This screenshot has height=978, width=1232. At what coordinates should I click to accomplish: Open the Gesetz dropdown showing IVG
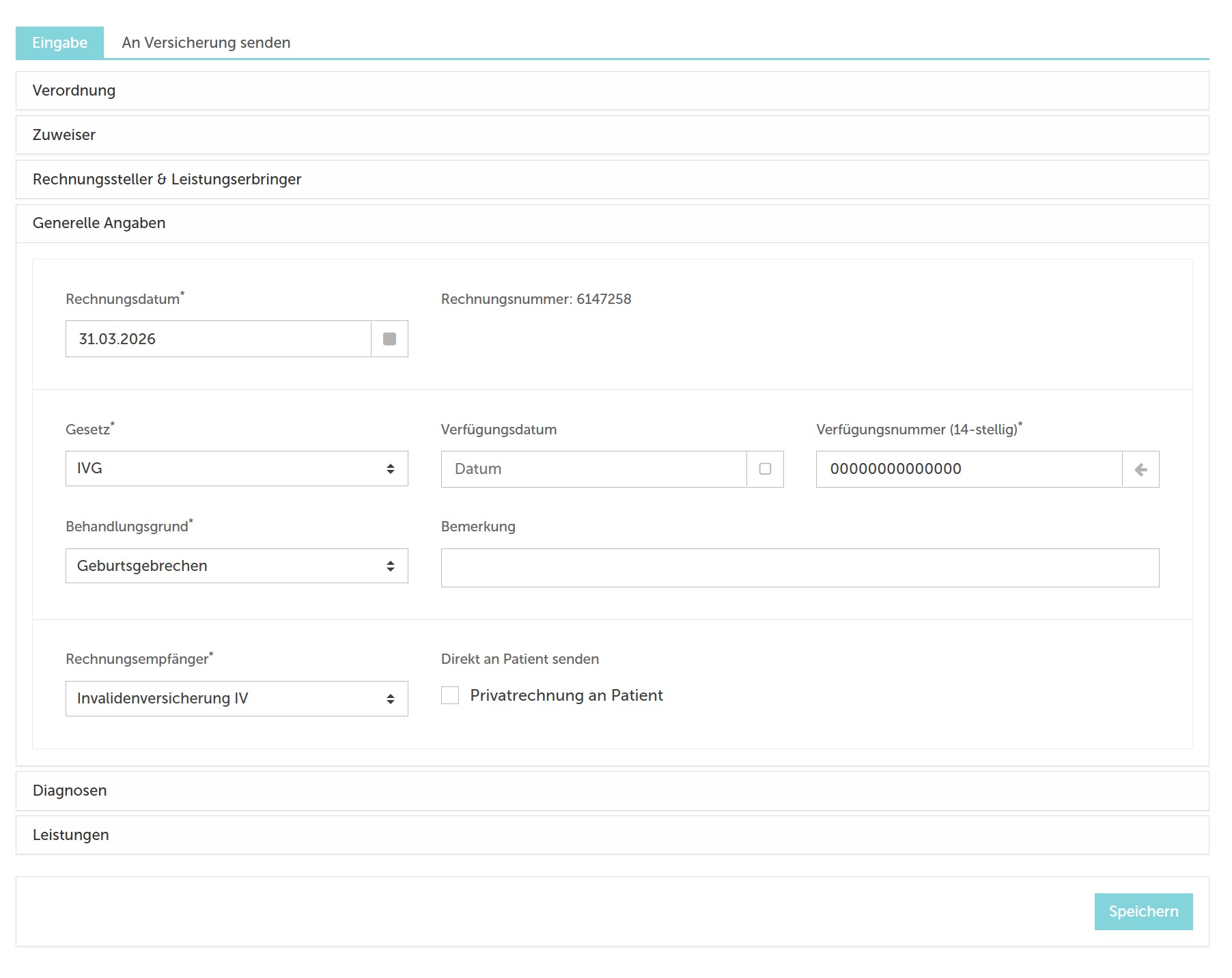click(x=236, y=469)
